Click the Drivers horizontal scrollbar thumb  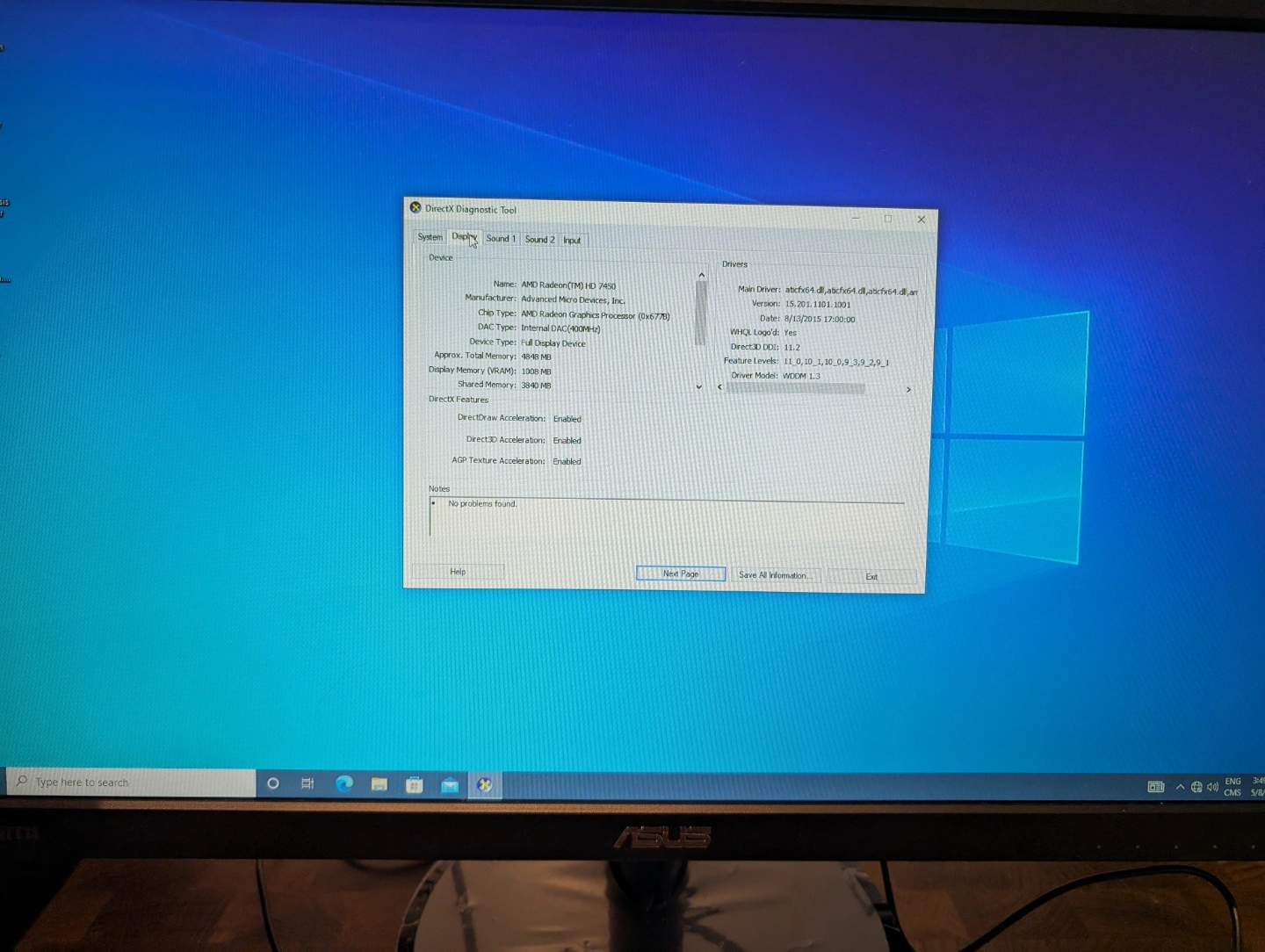coord(795,388)
